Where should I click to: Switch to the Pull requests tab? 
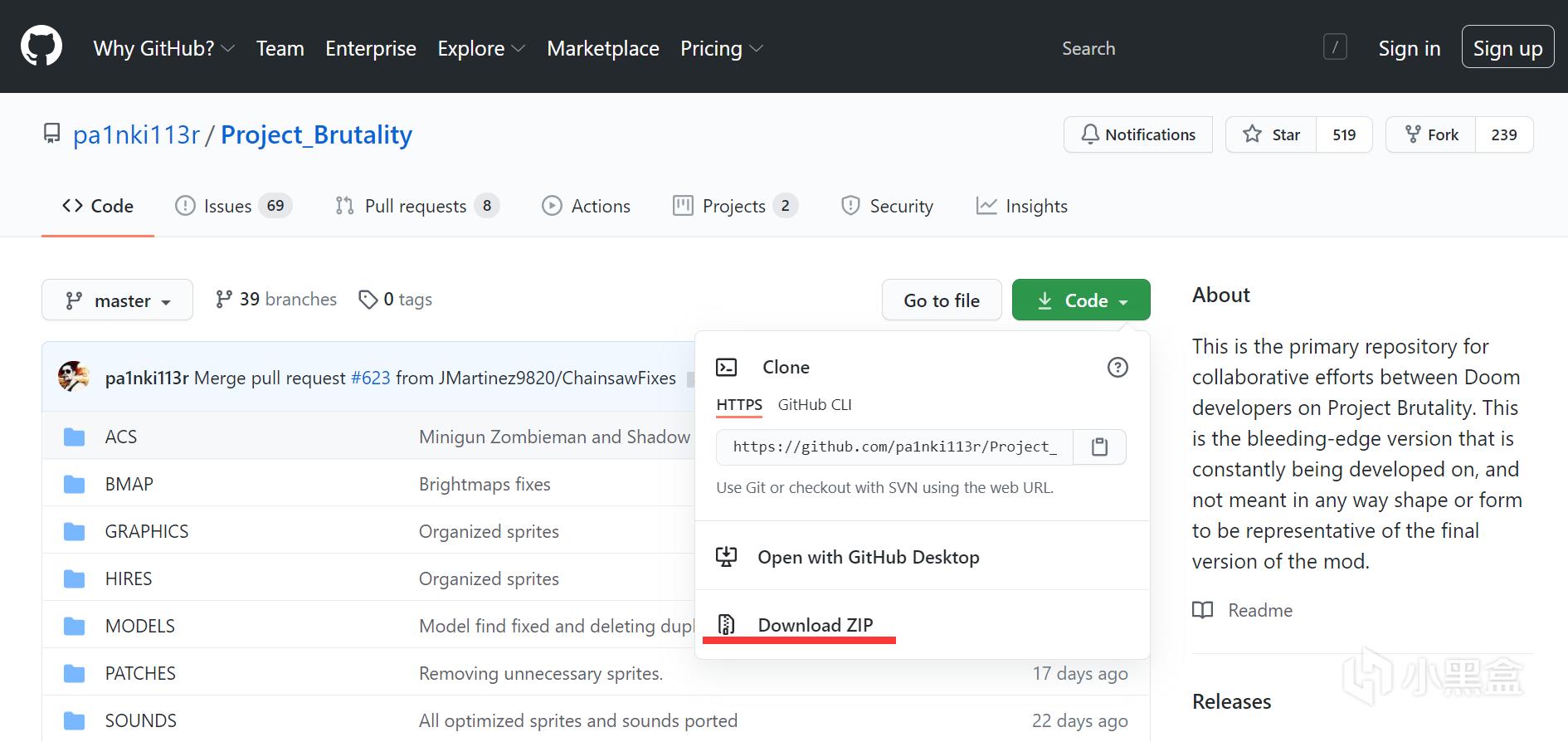point(416,206)
